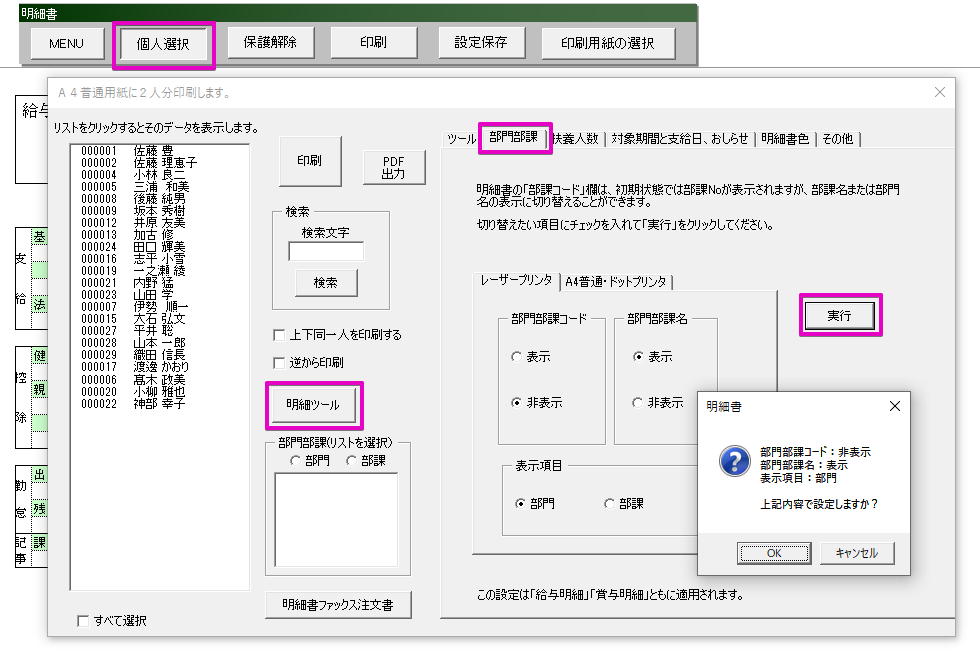
Task: Tick the すべて選択 checkbox
Action: 83,621
